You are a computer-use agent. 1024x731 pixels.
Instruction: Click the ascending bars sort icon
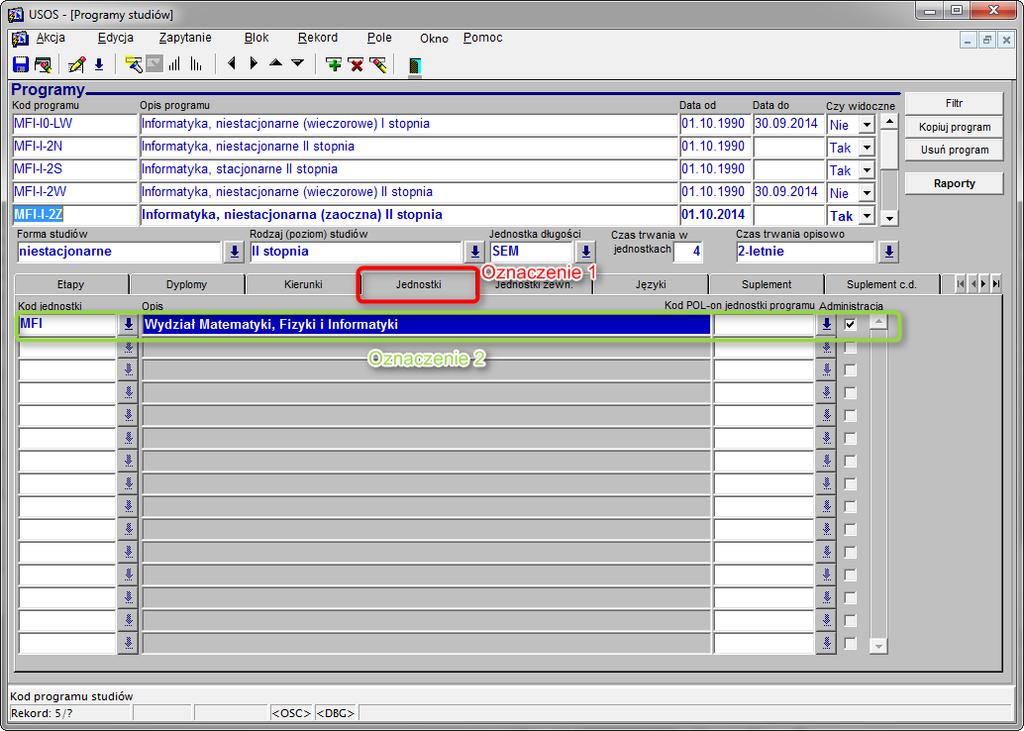pyautogui.click(x=174, y=65)
